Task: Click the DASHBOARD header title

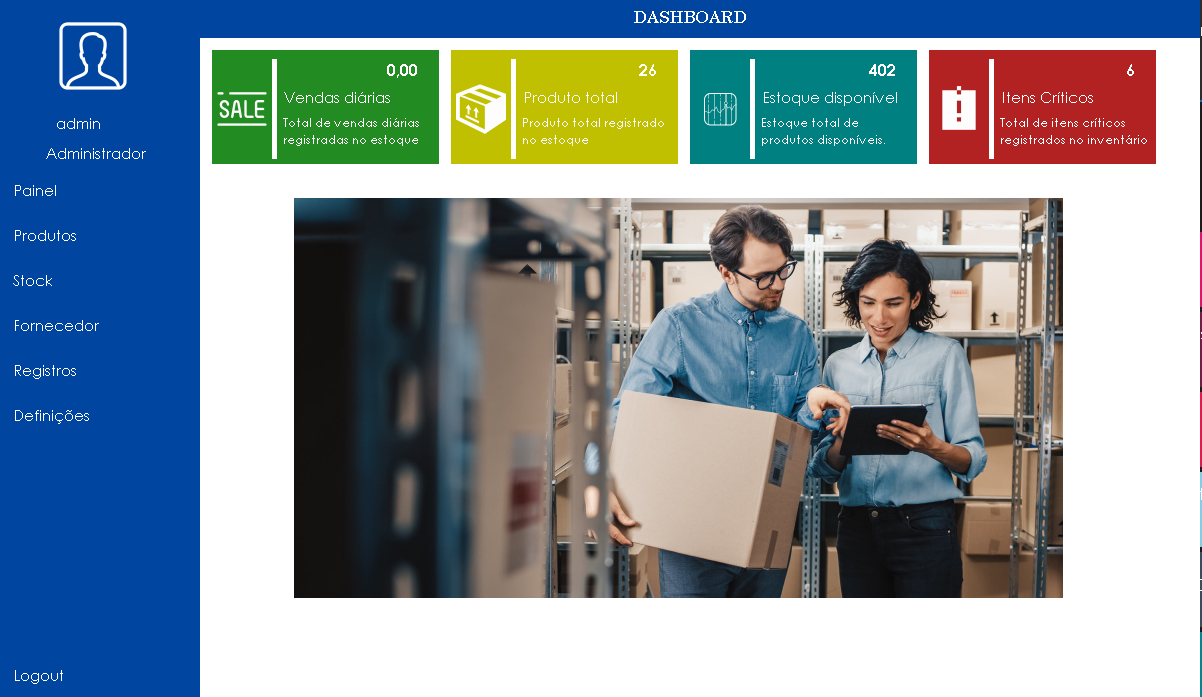Action: 690,17
